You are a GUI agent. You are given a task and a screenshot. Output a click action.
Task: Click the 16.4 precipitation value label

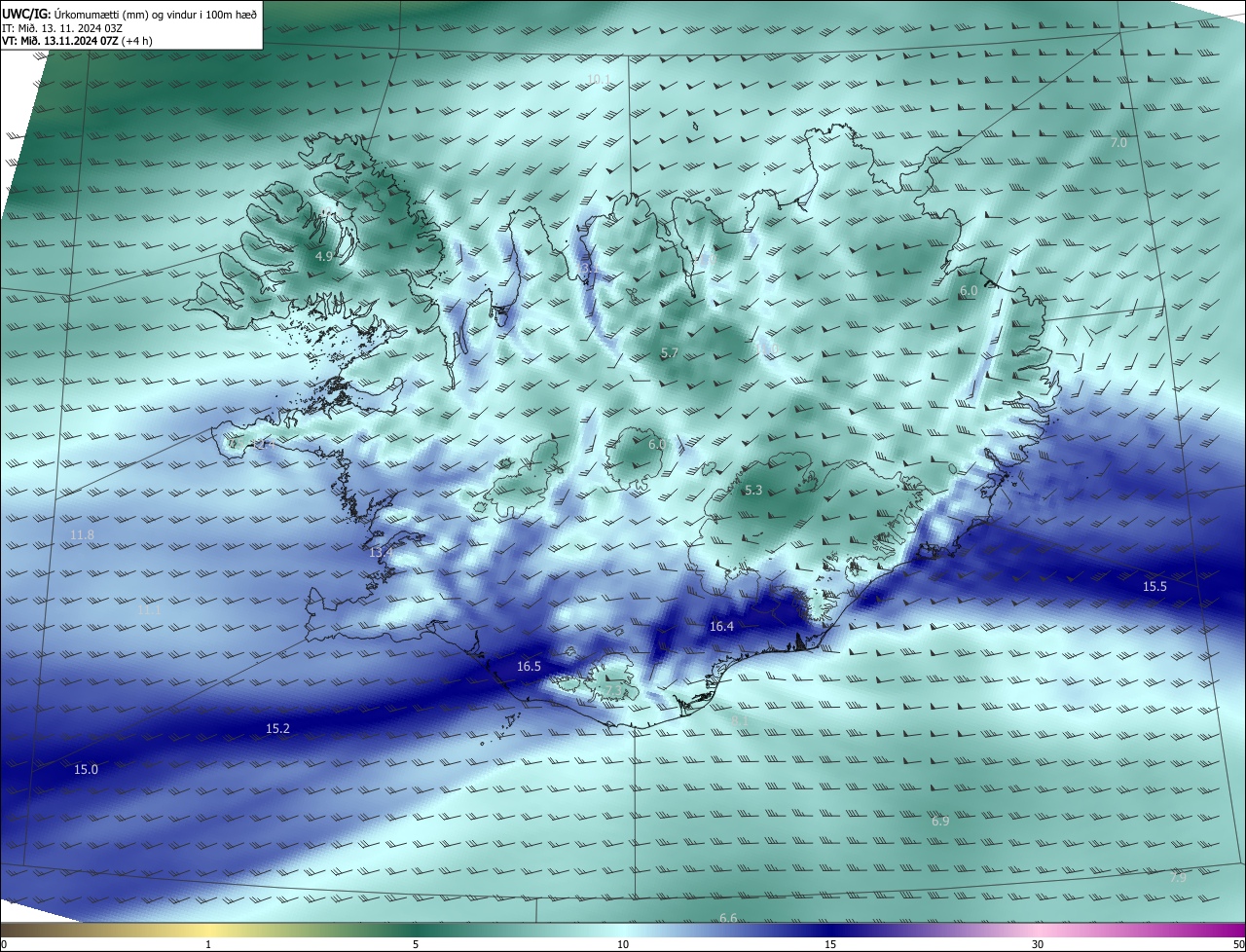coord(721,627)
